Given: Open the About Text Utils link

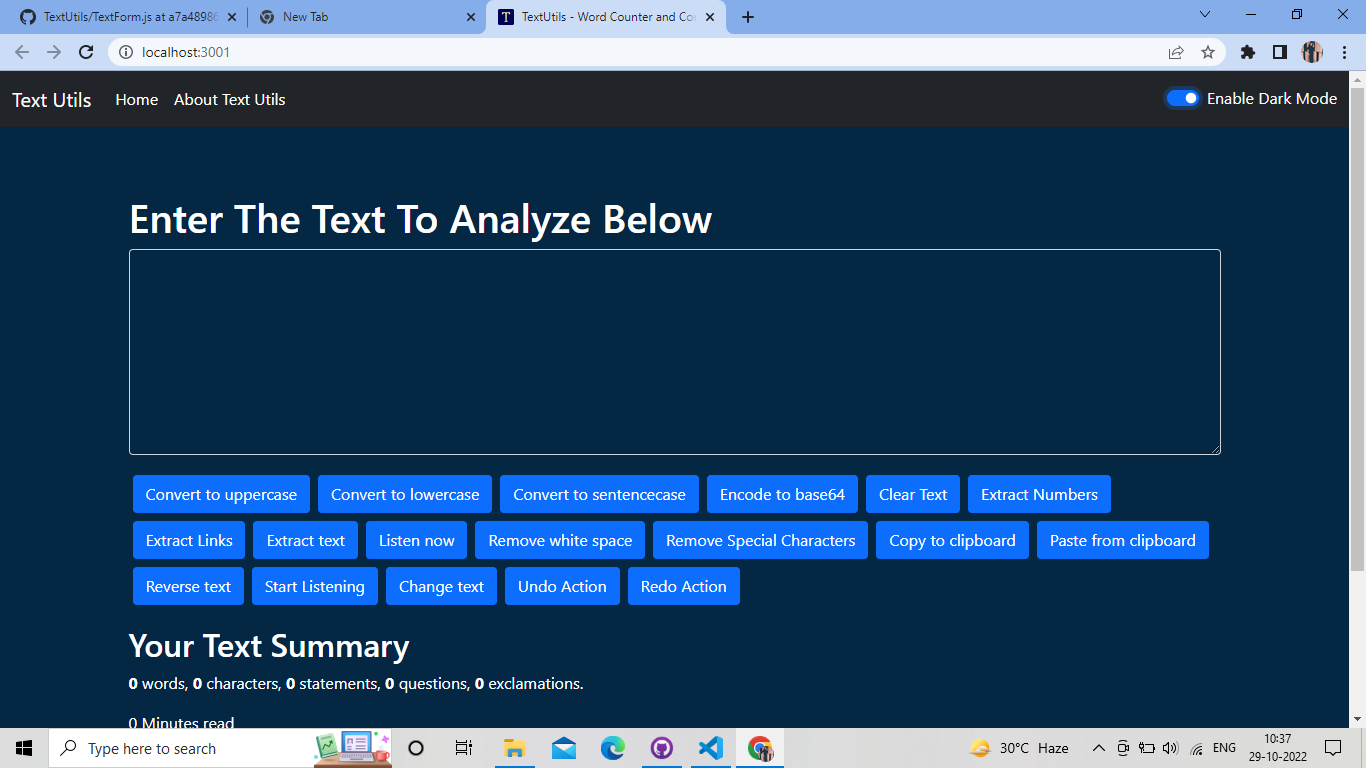Looking at the screenshot, I should 230,99.
